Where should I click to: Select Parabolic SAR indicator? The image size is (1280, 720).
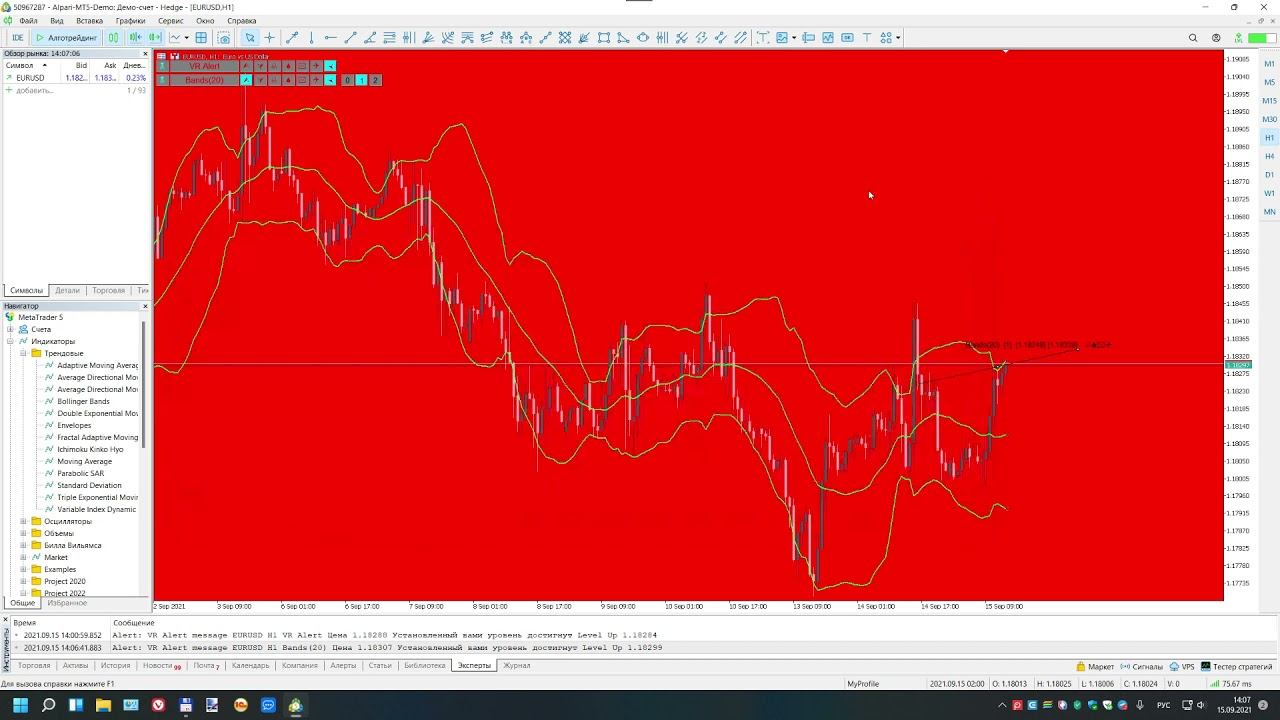point(80,473)
